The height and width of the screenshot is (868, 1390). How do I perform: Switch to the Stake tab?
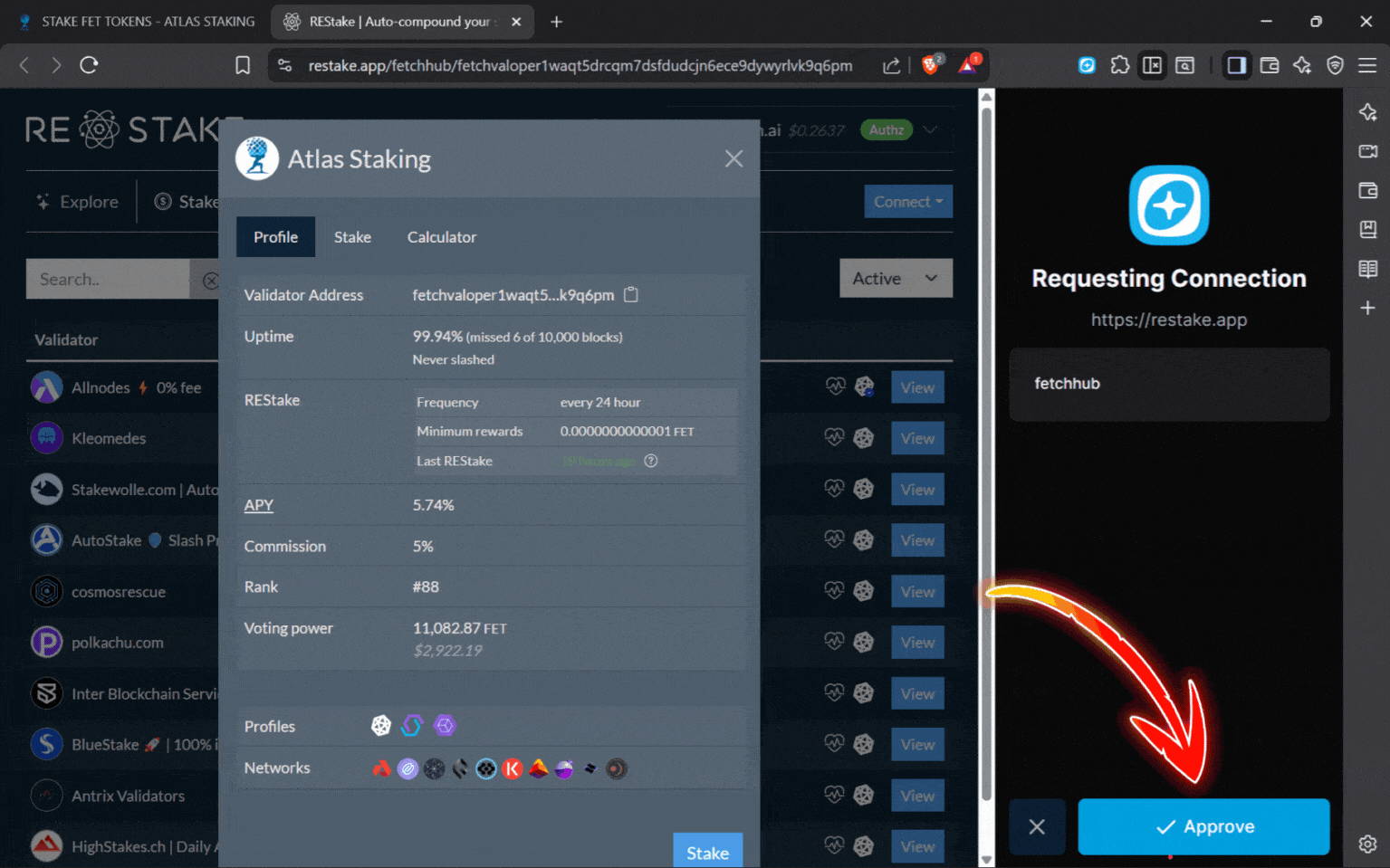pos(352,236)
